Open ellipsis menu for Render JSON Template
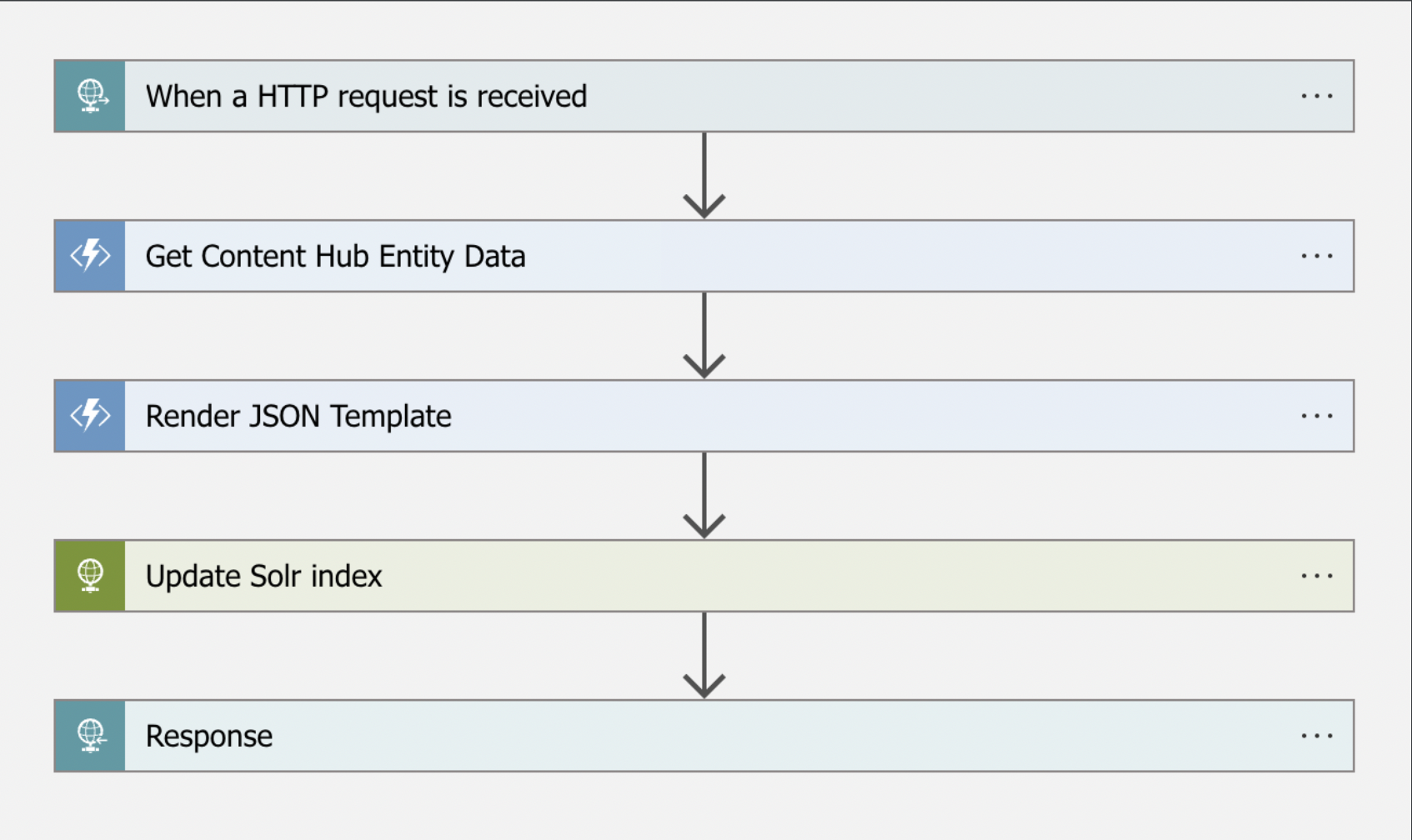Screen dimensions: 1412x840 (x=1316, y=416)
